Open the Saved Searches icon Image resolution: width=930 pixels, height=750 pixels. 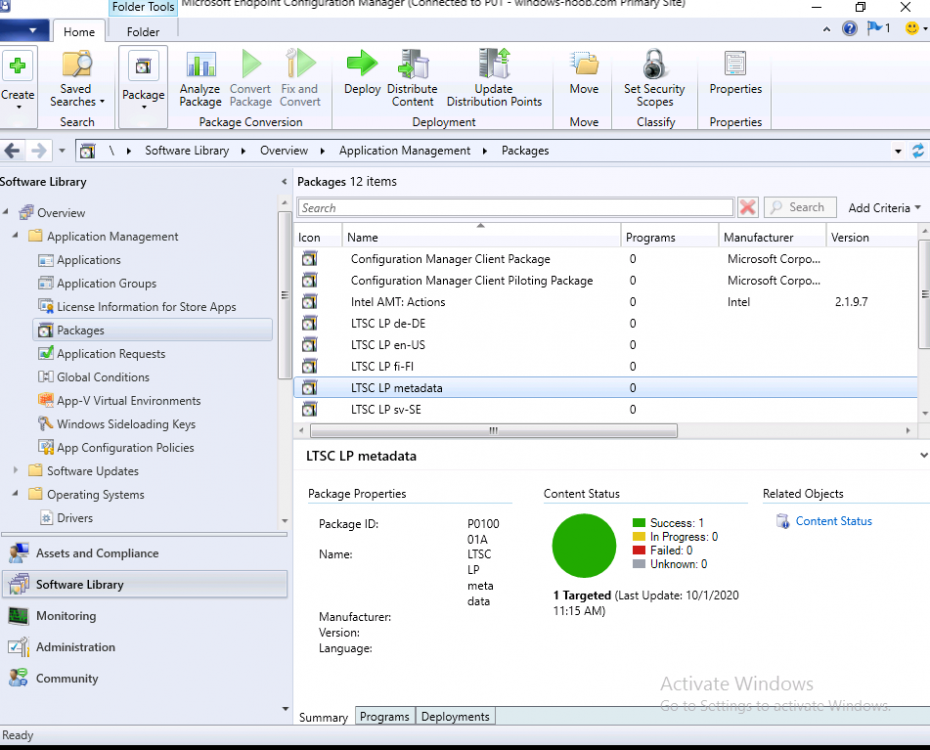coord(77,64)
